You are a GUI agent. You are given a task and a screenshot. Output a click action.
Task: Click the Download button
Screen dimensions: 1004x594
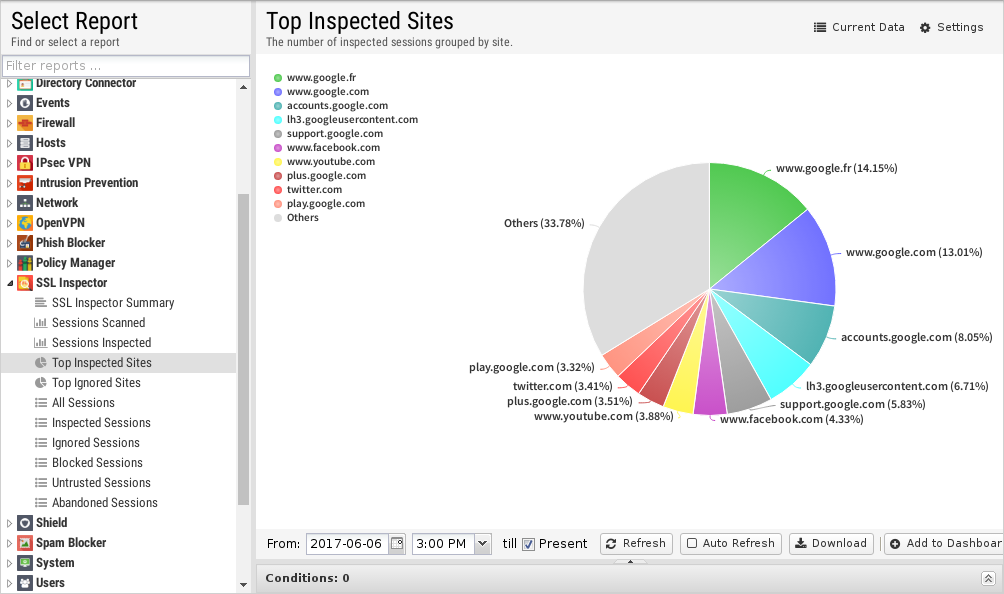(x=830, y=543)
